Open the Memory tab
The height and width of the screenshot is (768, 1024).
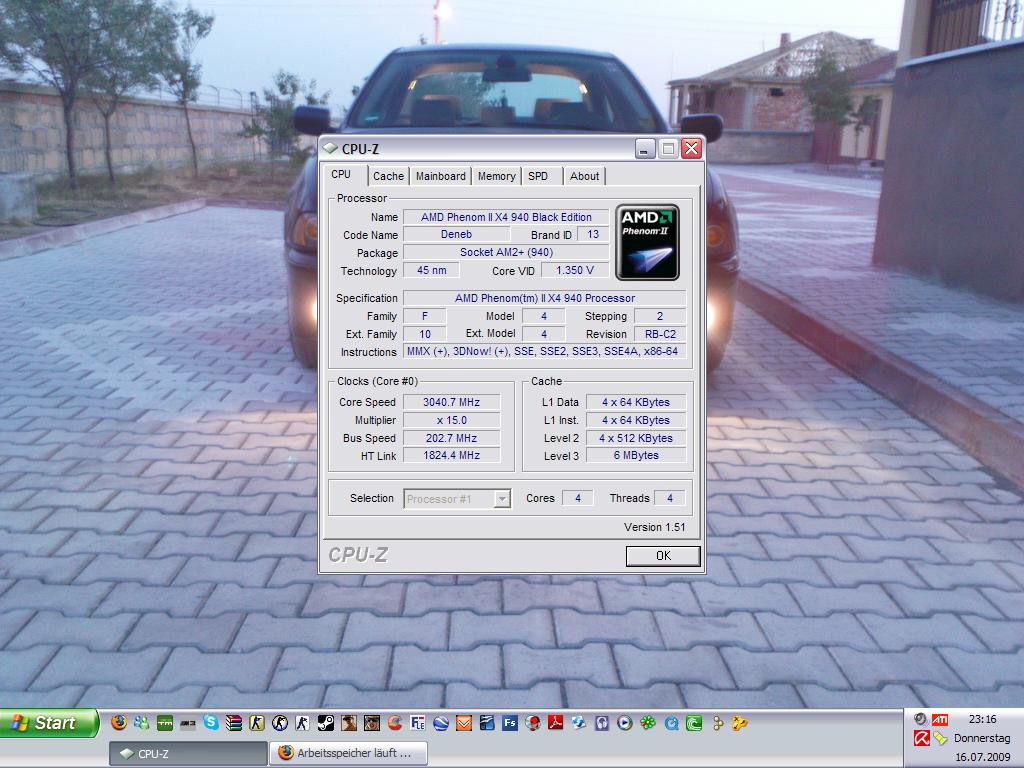[x=496, y=176]
